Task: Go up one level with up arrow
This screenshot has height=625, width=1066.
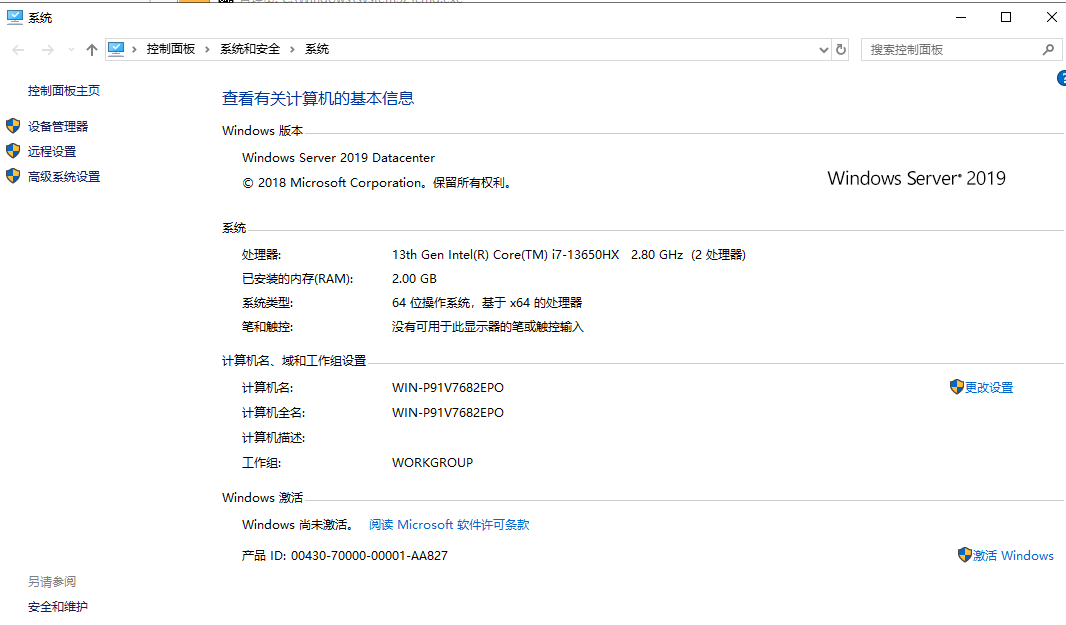Action: coord(92,50)
